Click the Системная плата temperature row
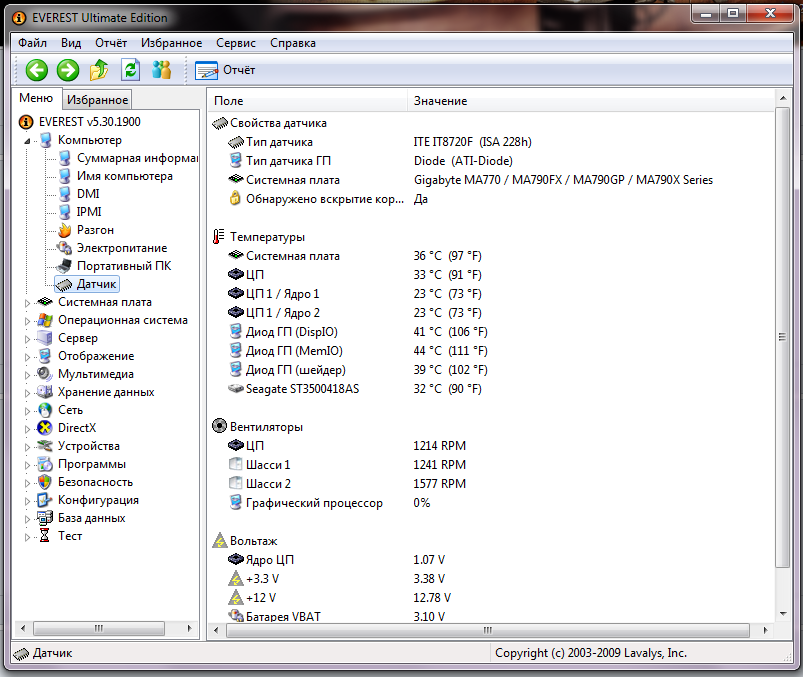Screen dimensions: 803x677 pos(492,256)
